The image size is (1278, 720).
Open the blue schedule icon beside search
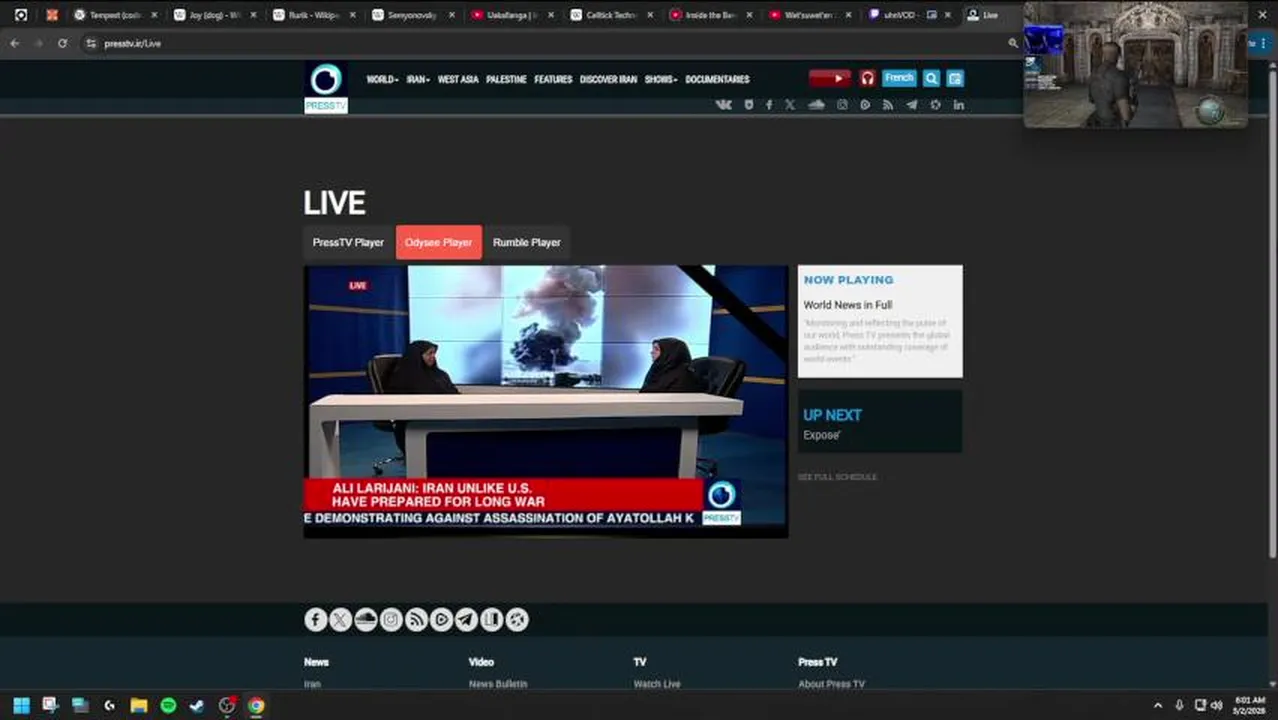tap(955, 78)
